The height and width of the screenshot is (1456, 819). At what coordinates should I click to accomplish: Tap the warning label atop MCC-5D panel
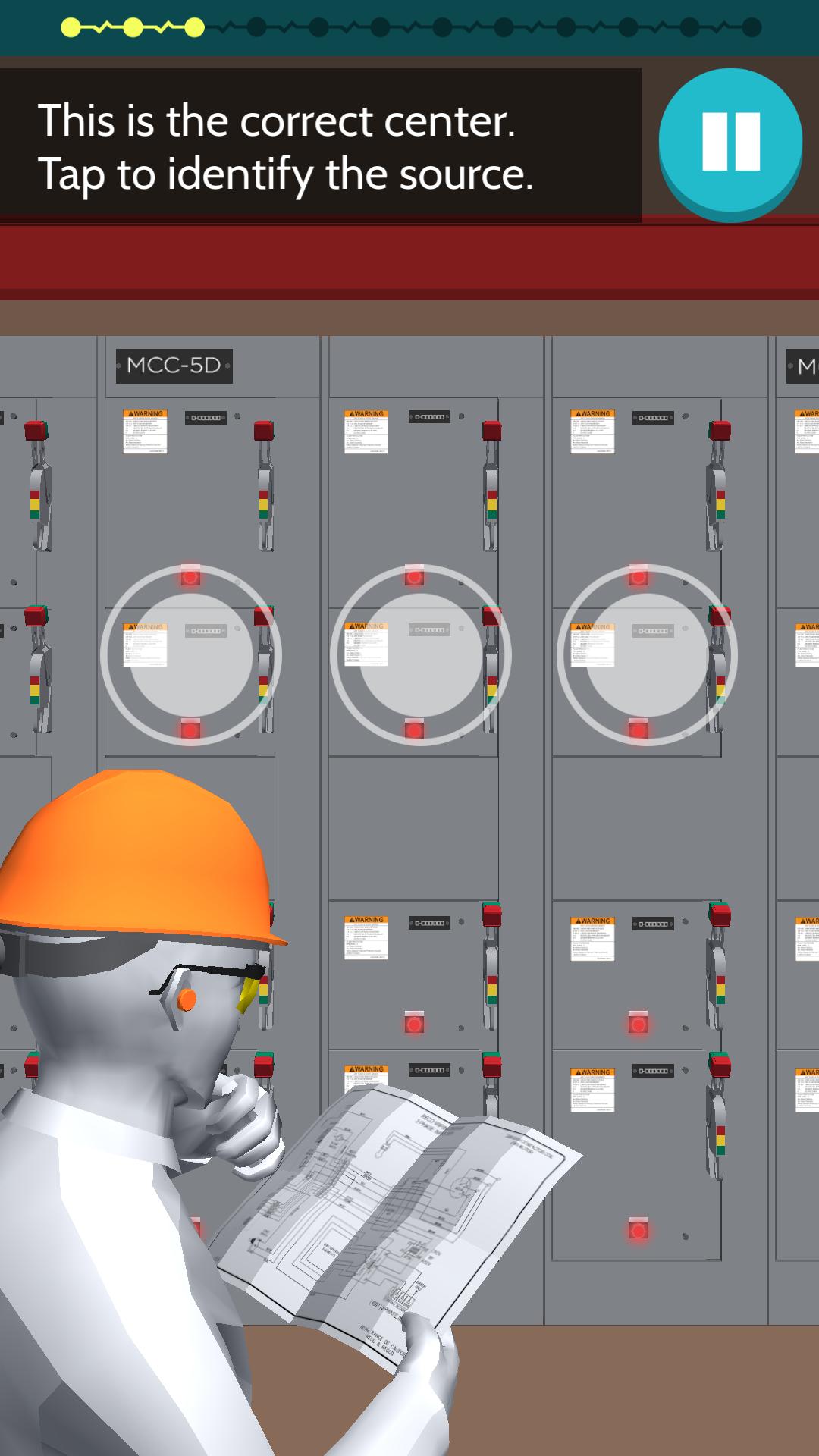pos(145,431)
